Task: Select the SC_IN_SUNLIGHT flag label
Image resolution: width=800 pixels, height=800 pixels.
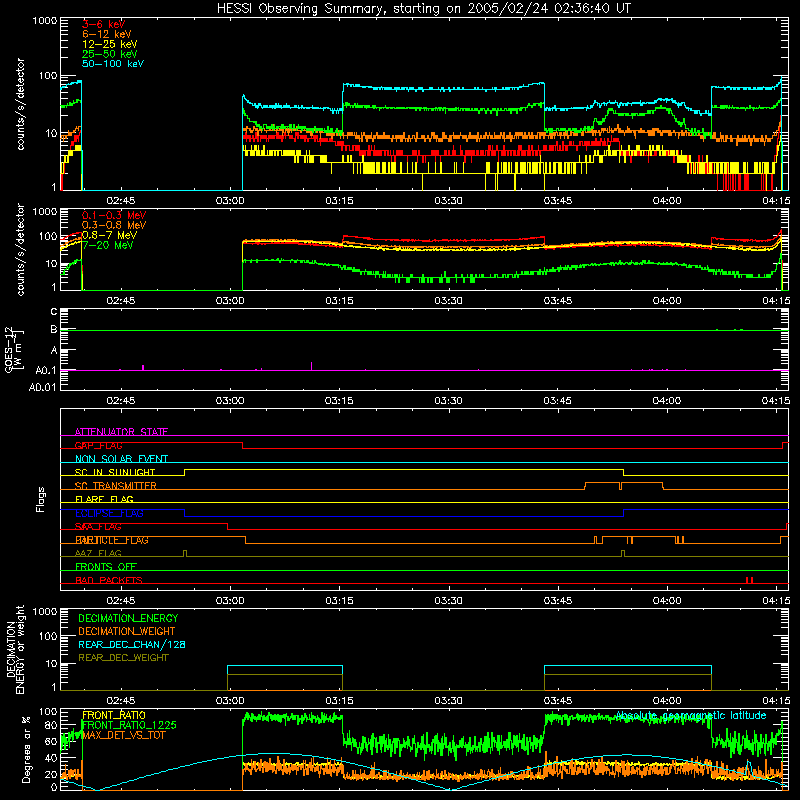Action: (x=115, y=472)
